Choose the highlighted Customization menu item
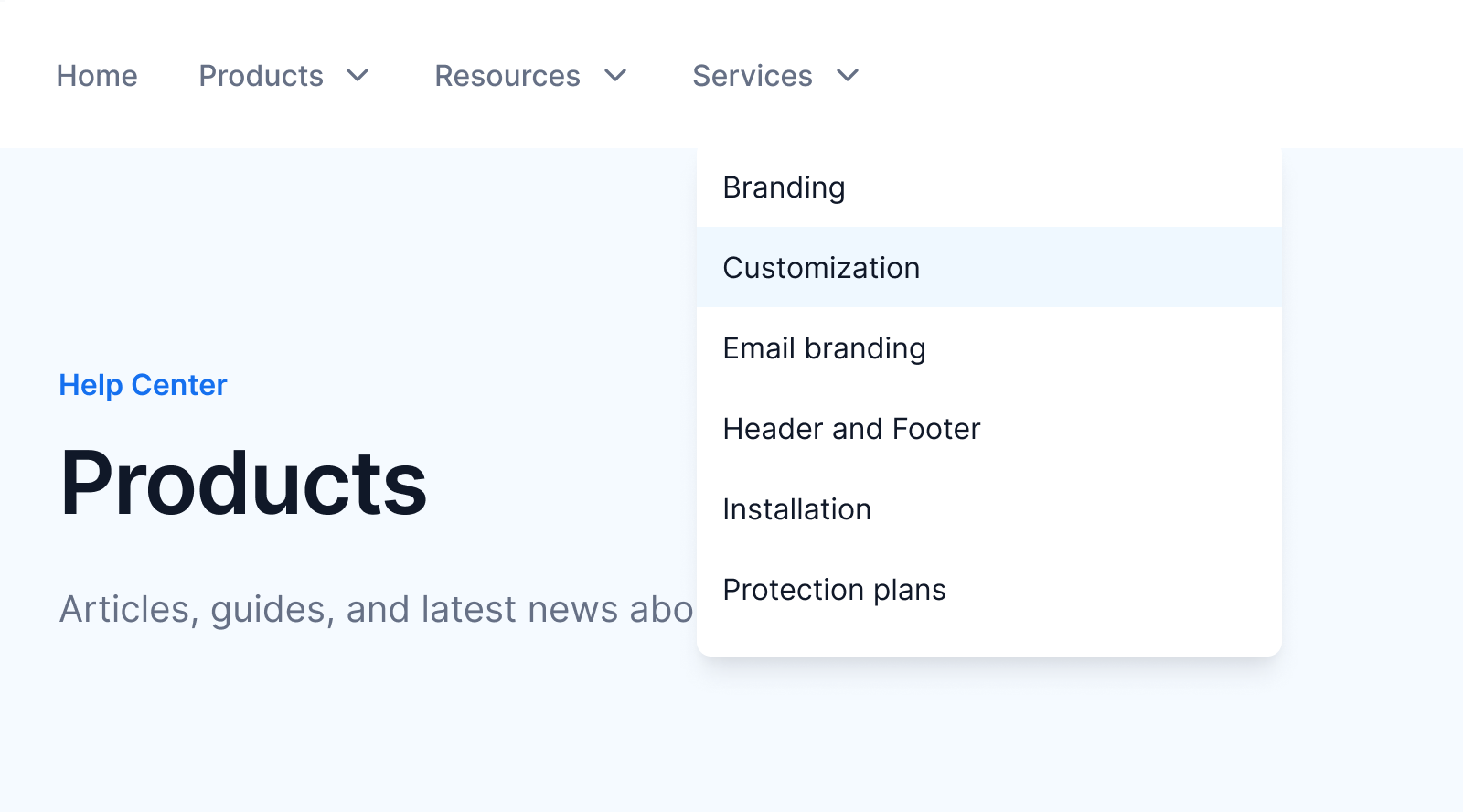Image resolution: width=1463 pixels, height=812 pixels. pyautogui.click(x=821, y=268)
